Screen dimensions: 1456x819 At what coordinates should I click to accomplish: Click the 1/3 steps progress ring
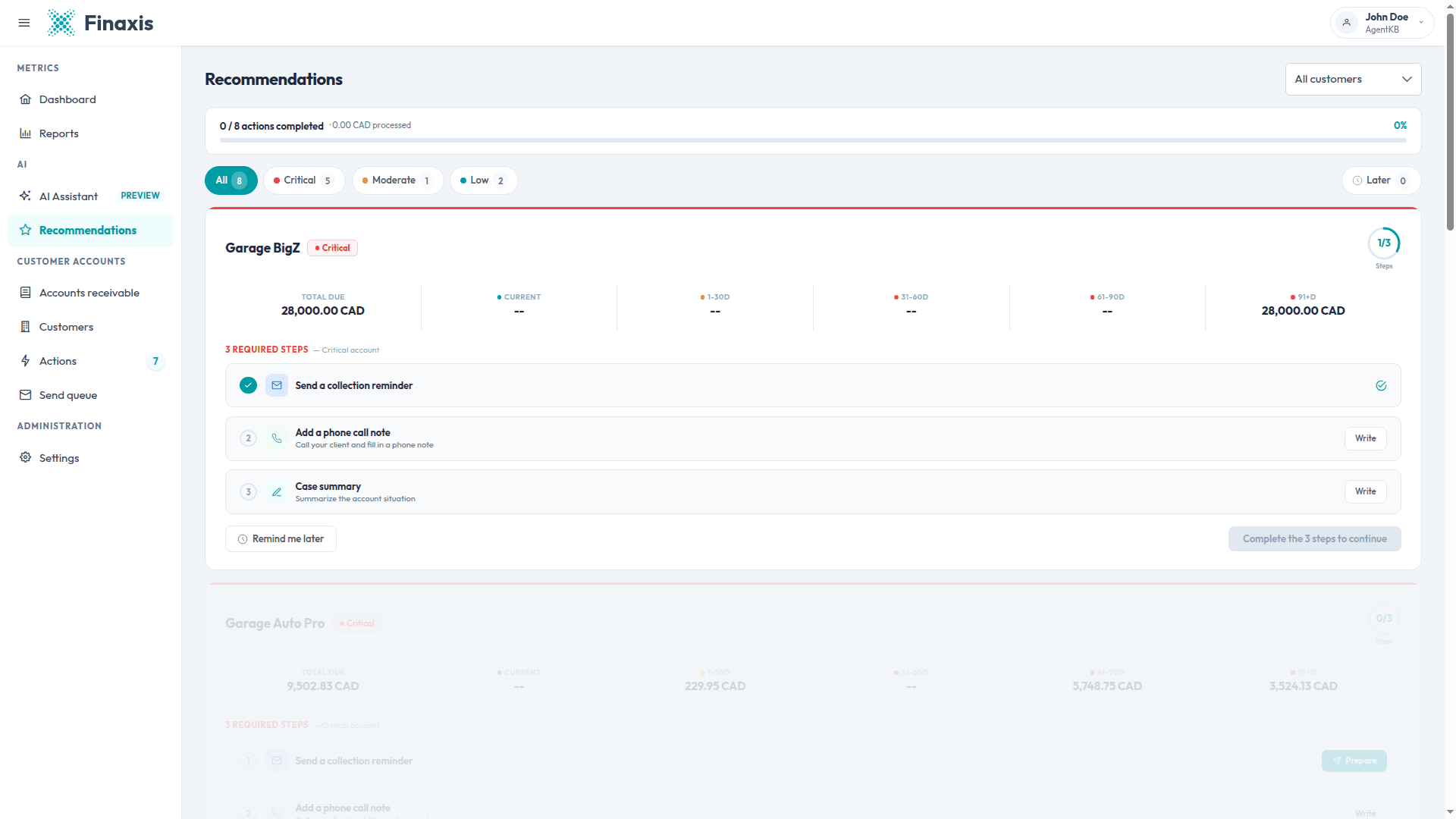click(x=1384, y=243)
